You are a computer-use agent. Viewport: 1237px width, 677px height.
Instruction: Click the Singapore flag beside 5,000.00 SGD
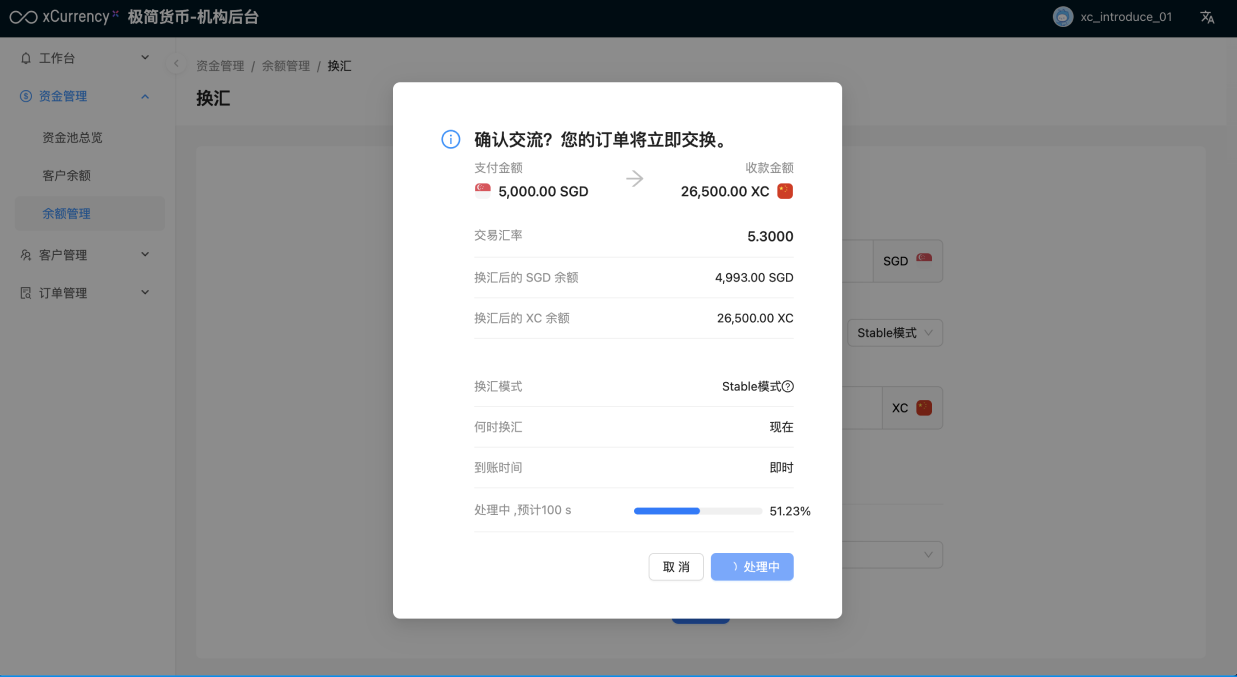483,191
